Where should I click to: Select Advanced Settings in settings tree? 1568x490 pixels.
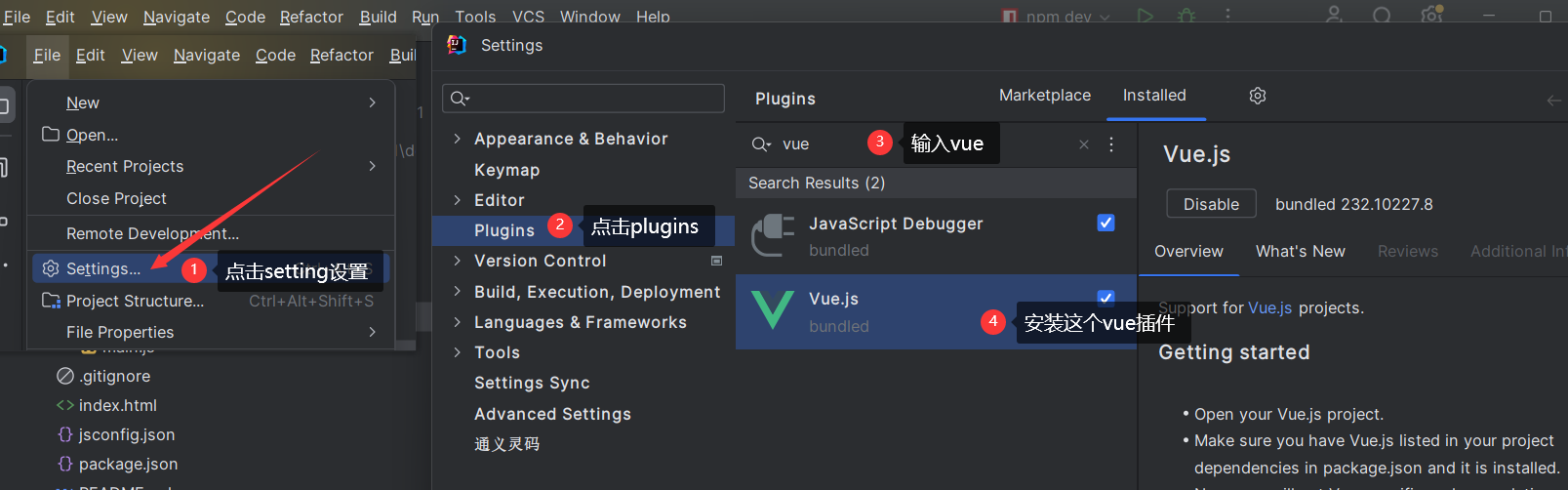coord(552,414)
